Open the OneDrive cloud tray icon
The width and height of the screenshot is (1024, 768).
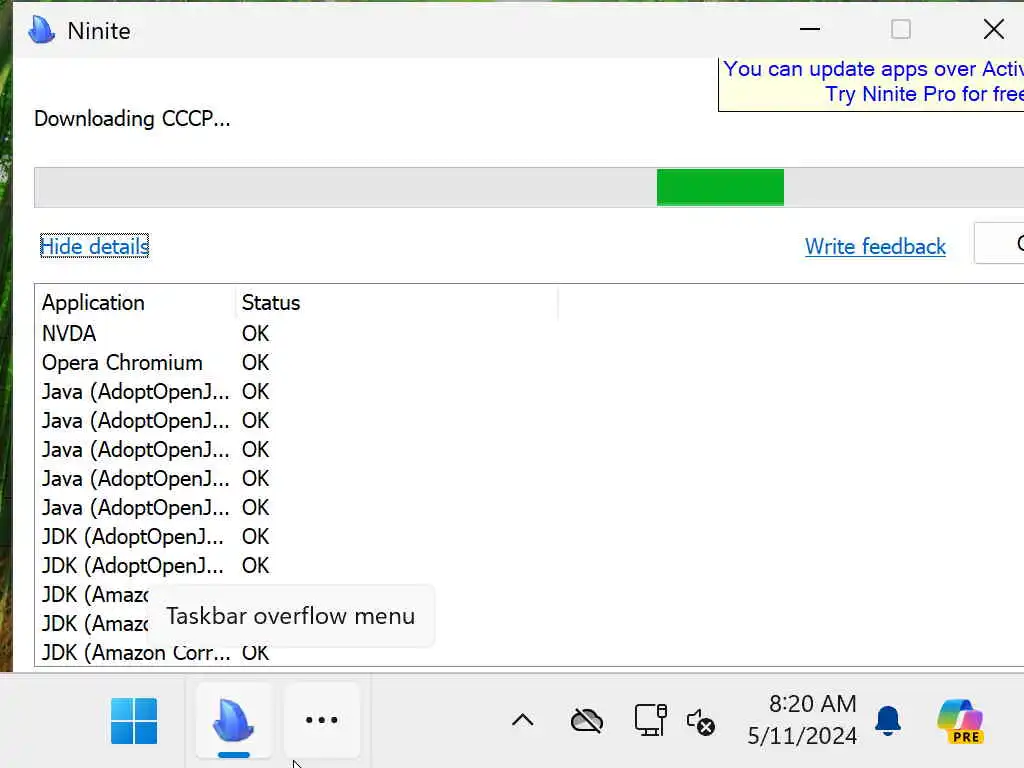click(586, 721)
